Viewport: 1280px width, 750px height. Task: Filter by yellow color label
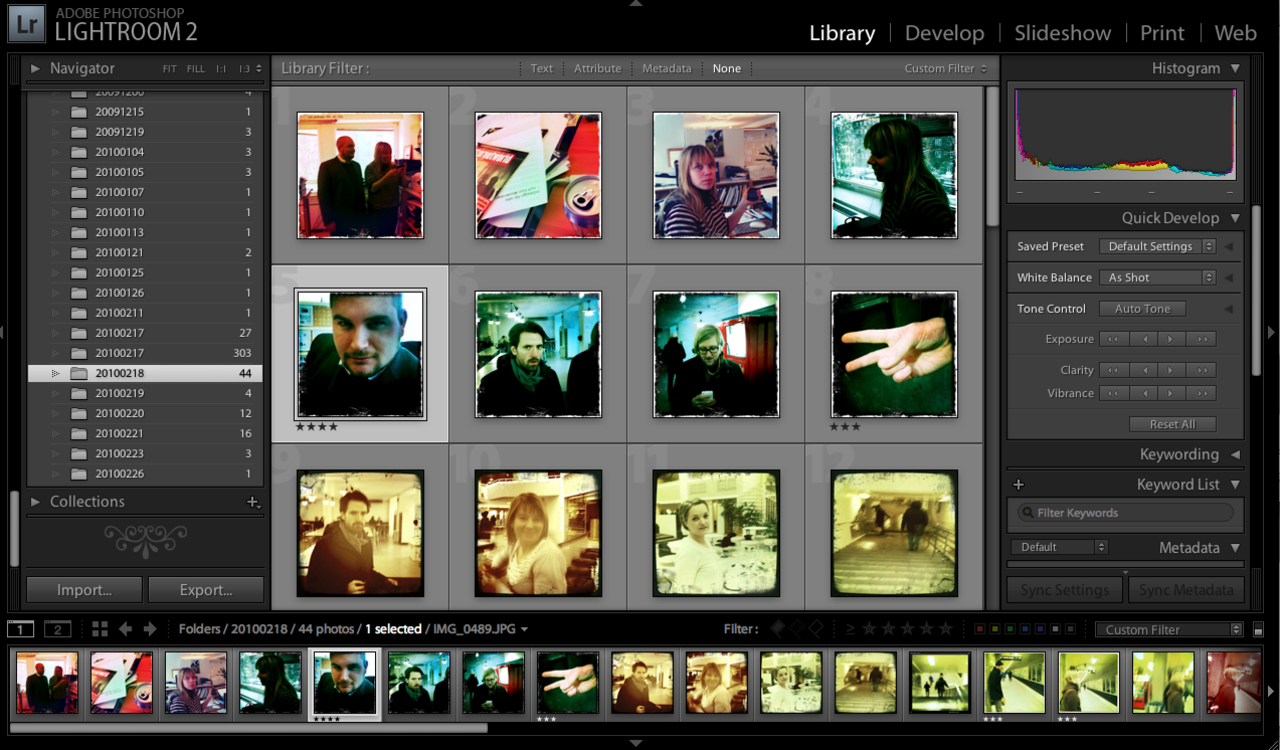pos(997,629)
